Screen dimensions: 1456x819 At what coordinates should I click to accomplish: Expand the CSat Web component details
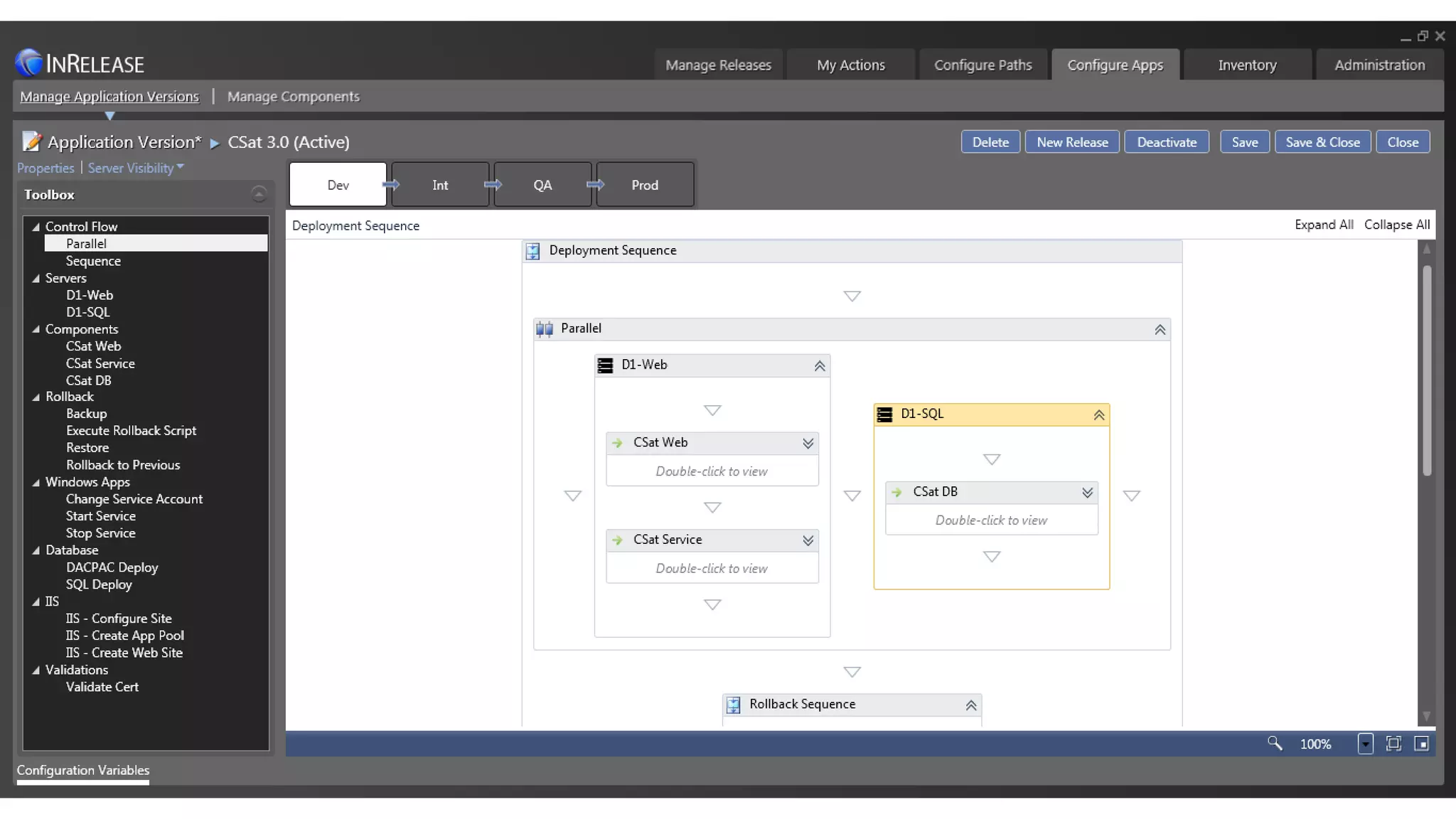[x=808, y=443]
